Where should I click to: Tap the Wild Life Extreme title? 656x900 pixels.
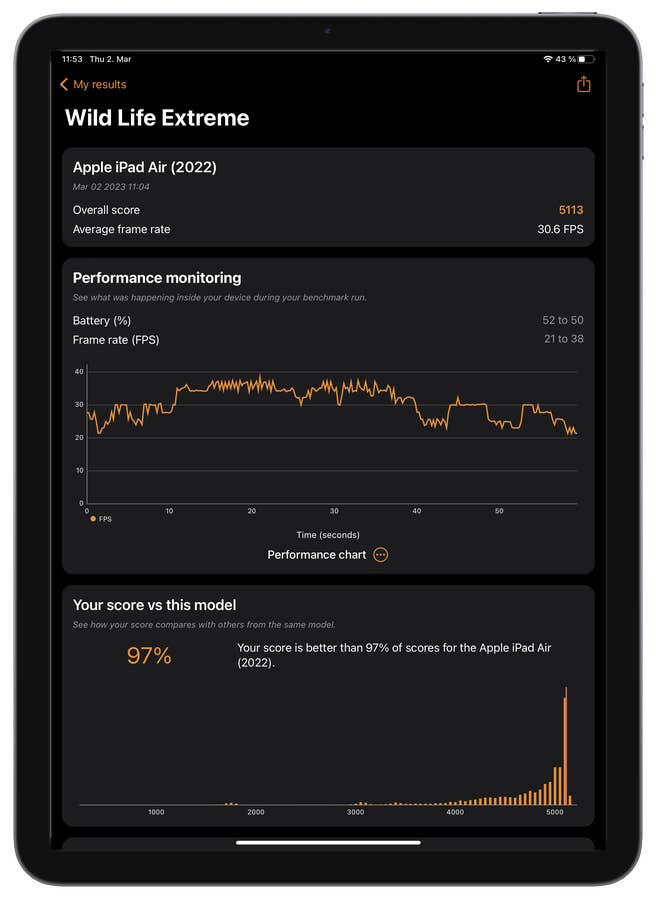(x=157, y=118)
